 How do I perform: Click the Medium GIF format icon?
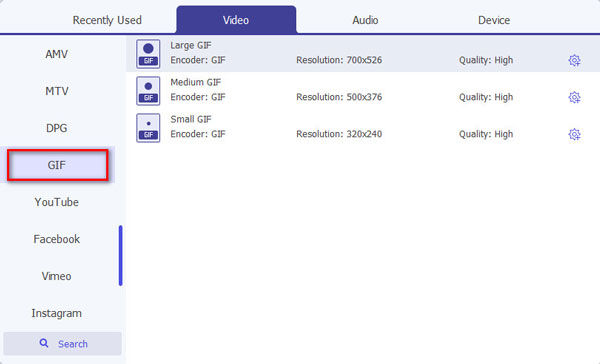[x=148, y=91]
